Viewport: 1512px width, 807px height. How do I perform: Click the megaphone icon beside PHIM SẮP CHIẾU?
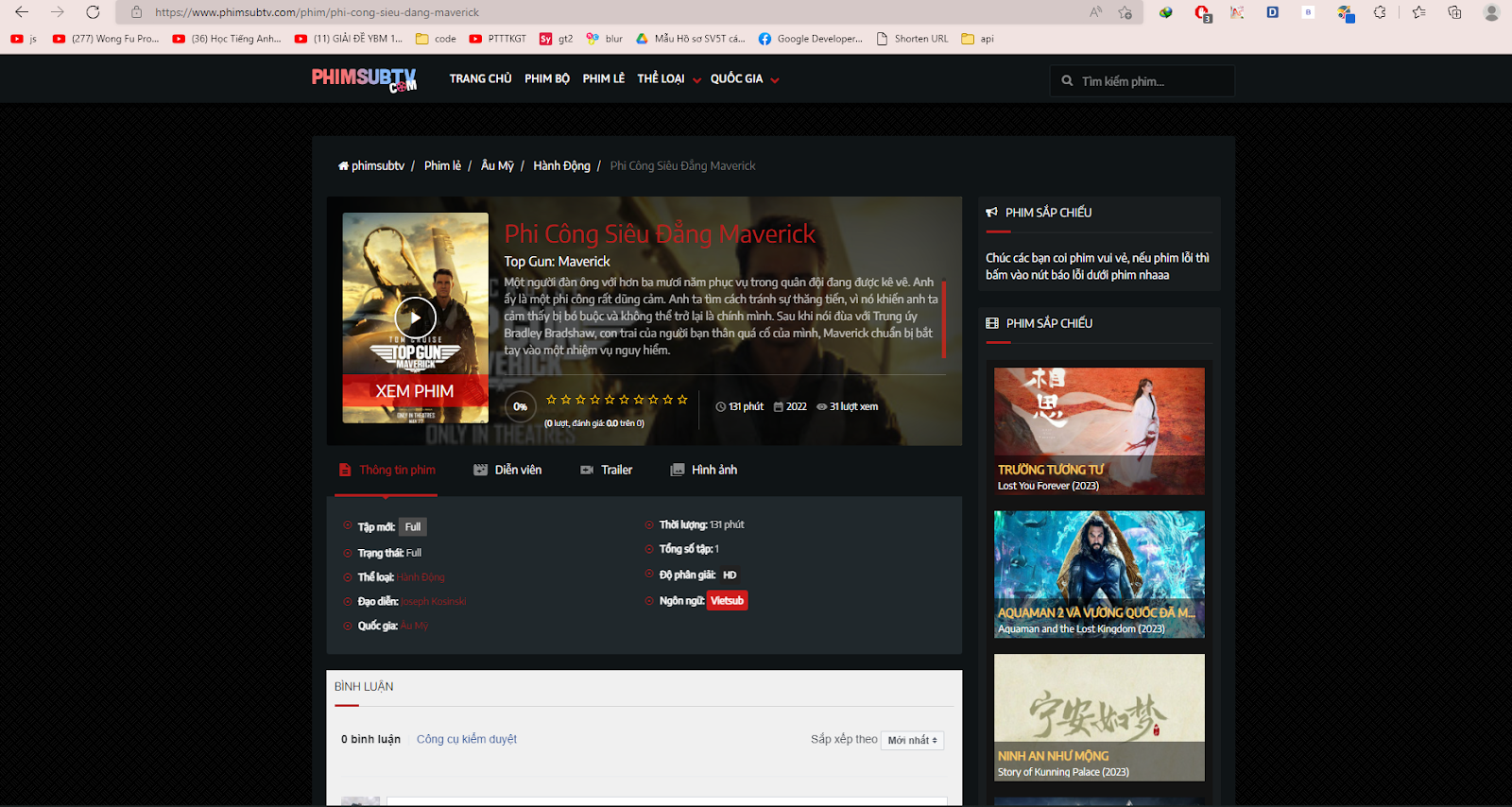[991, 213]
